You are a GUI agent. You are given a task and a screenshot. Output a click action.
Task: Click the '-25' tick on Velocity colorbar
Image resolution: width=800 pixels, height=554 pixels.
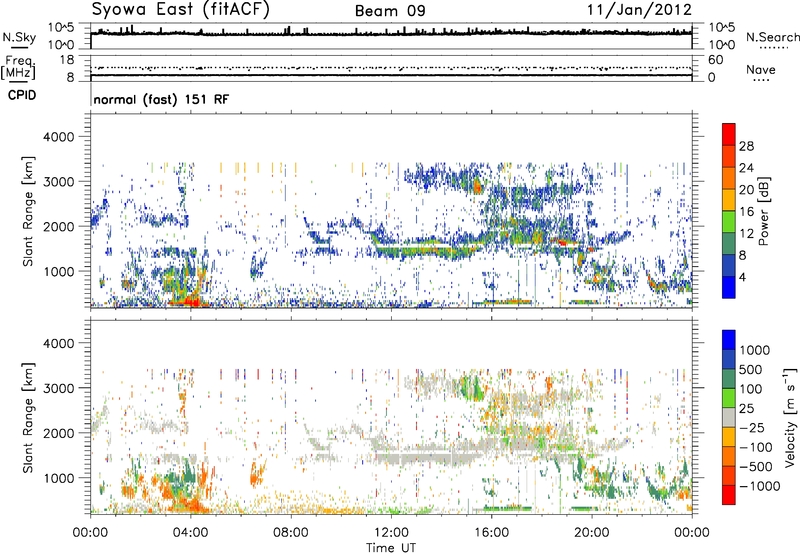753,428
